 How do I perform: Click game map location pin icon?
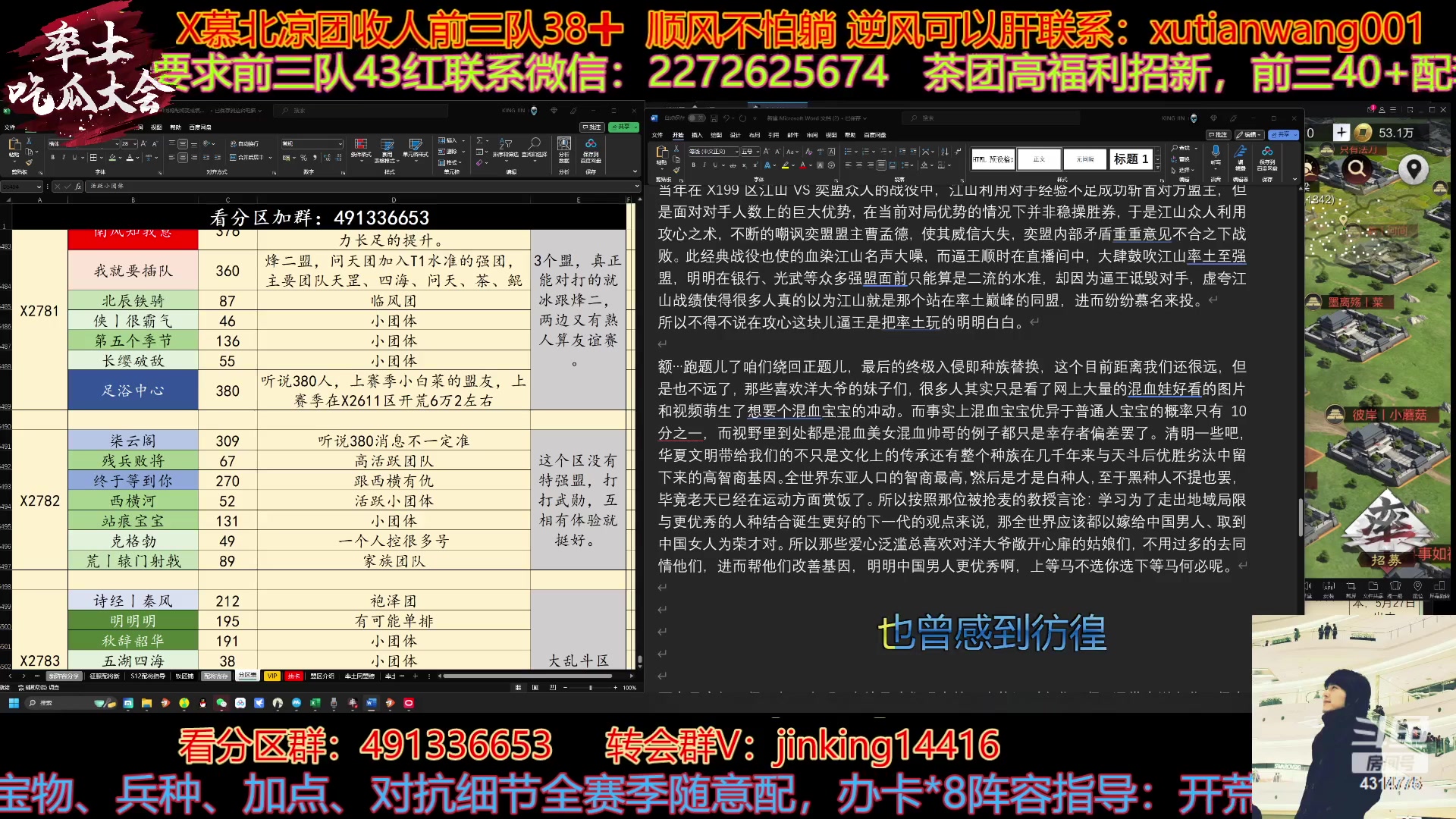tap(1414, 169)
